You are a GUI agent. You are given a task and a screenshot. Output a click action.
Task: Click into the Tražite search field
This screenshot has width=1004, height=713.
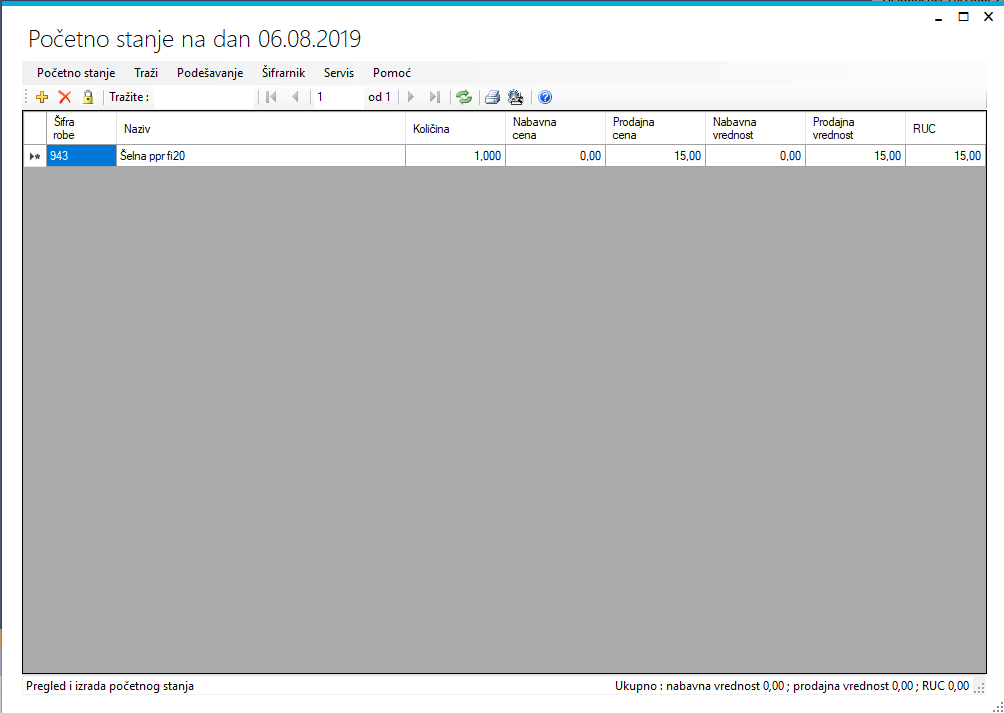point(200,97)
